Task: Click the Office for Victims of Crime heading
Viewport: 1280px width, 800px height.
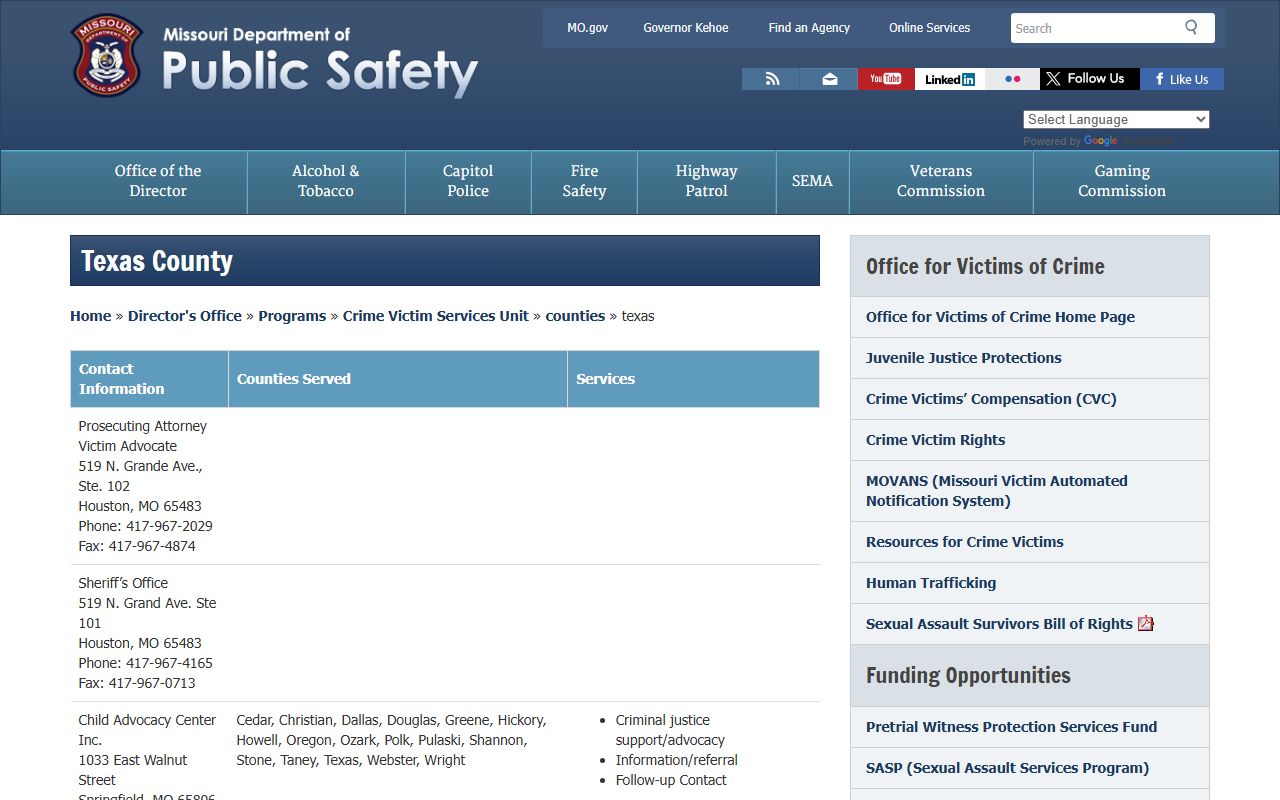Action: click(985, 267)
